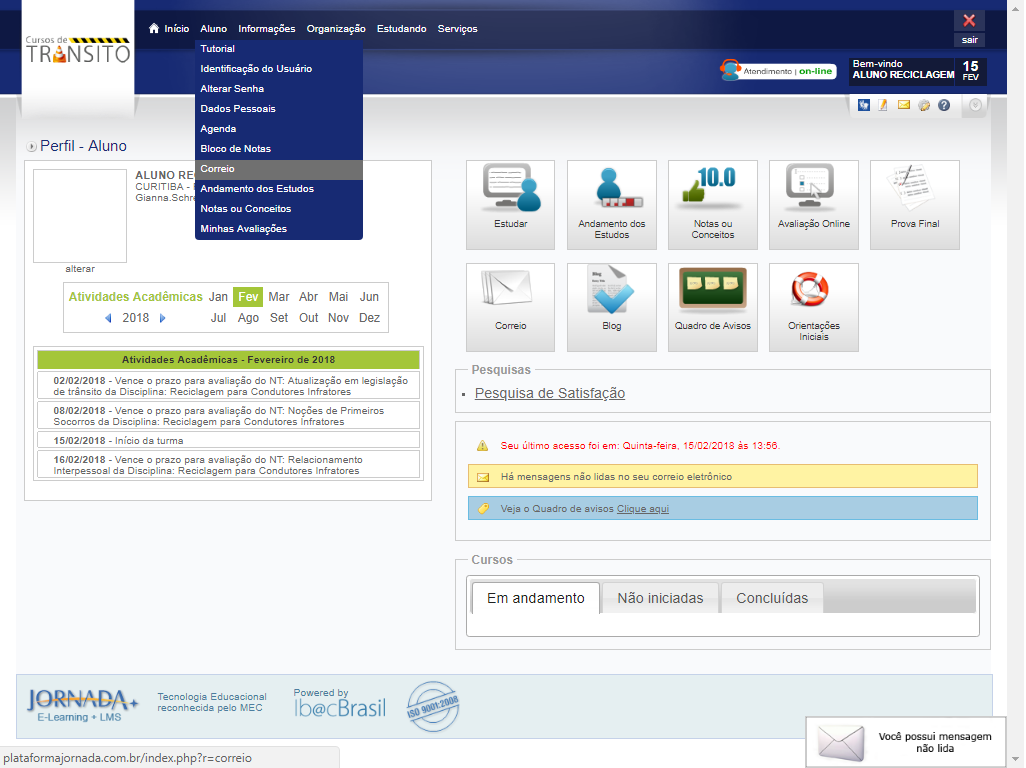Click the yellow unread messages notification bar

click(722, 477)
